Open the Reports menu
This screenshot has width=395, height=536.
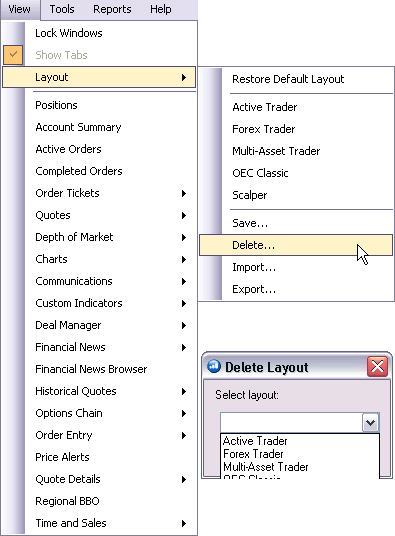[x=112, y=9]
